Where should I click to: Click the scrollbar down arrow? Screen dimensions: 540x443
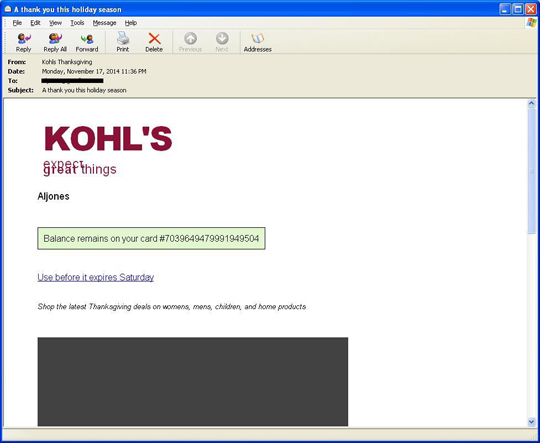531,421
